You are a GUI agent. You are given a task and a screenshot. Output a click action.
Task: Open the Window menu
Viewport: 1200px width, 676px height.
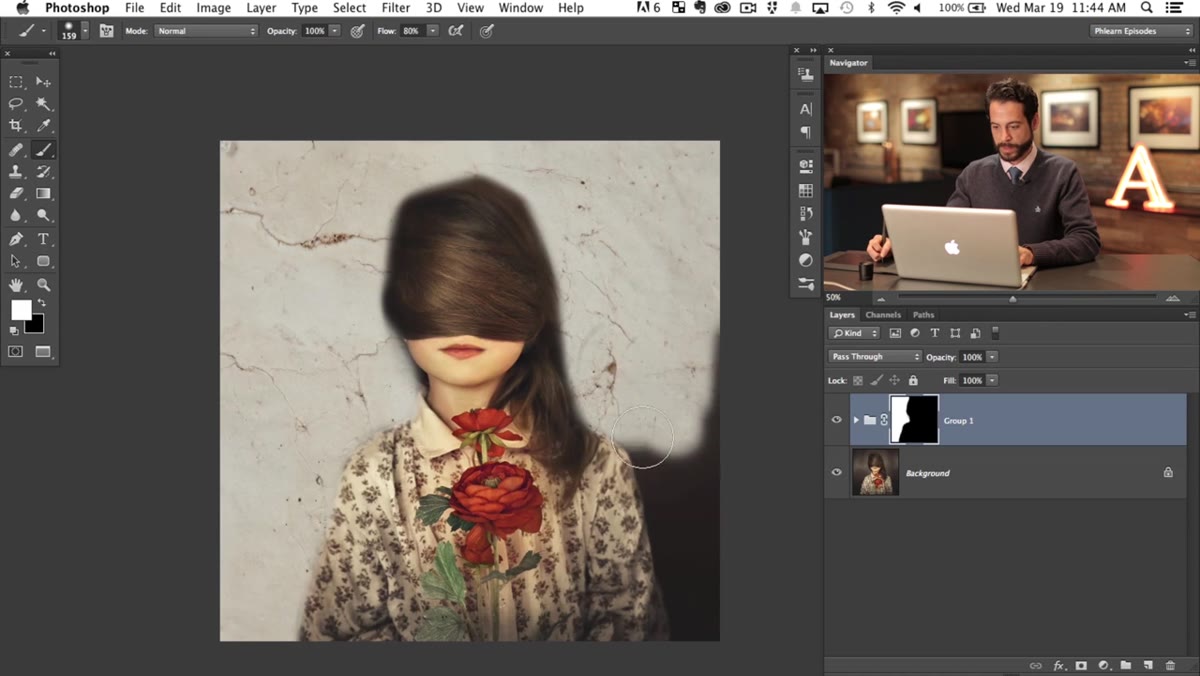(x=521, y=8)
